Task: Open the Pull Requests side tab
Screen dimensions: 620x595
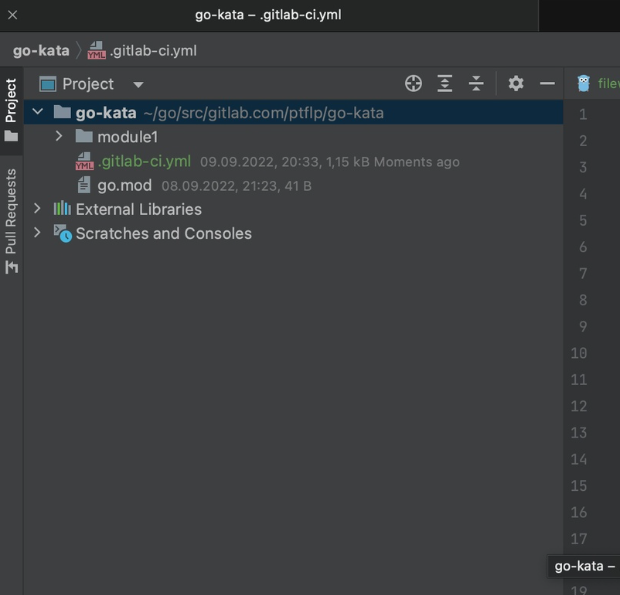Action: pos(11,220)
